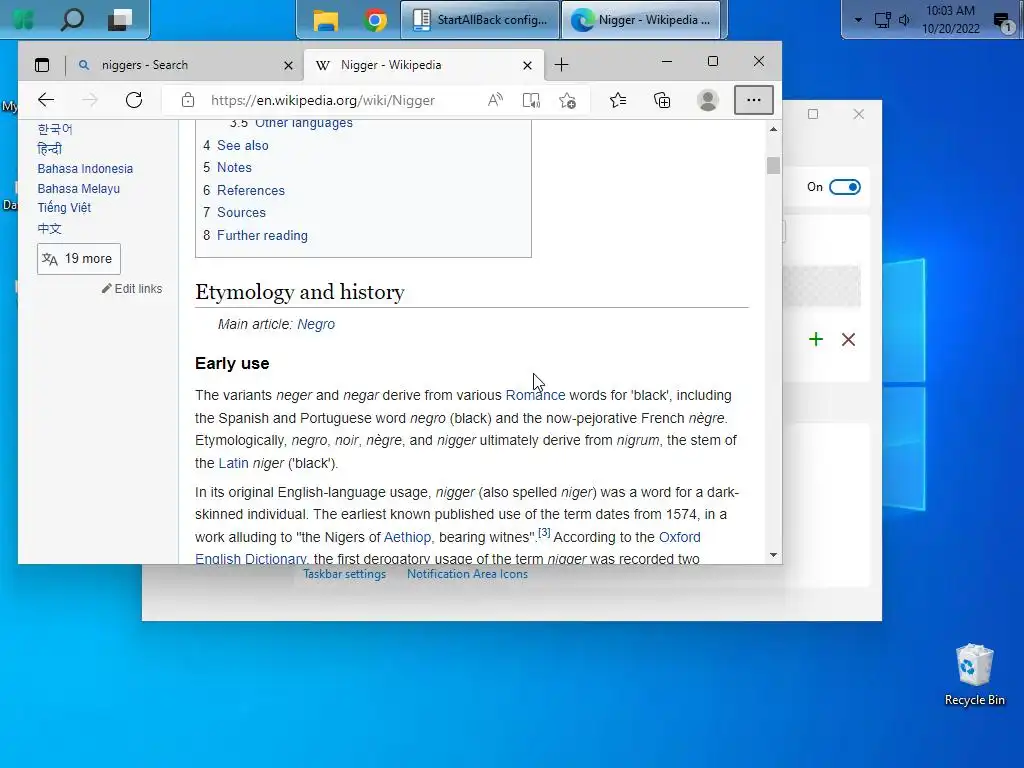Launch File Explorer from taskbar
The image size is (1024, 768).
325,20
